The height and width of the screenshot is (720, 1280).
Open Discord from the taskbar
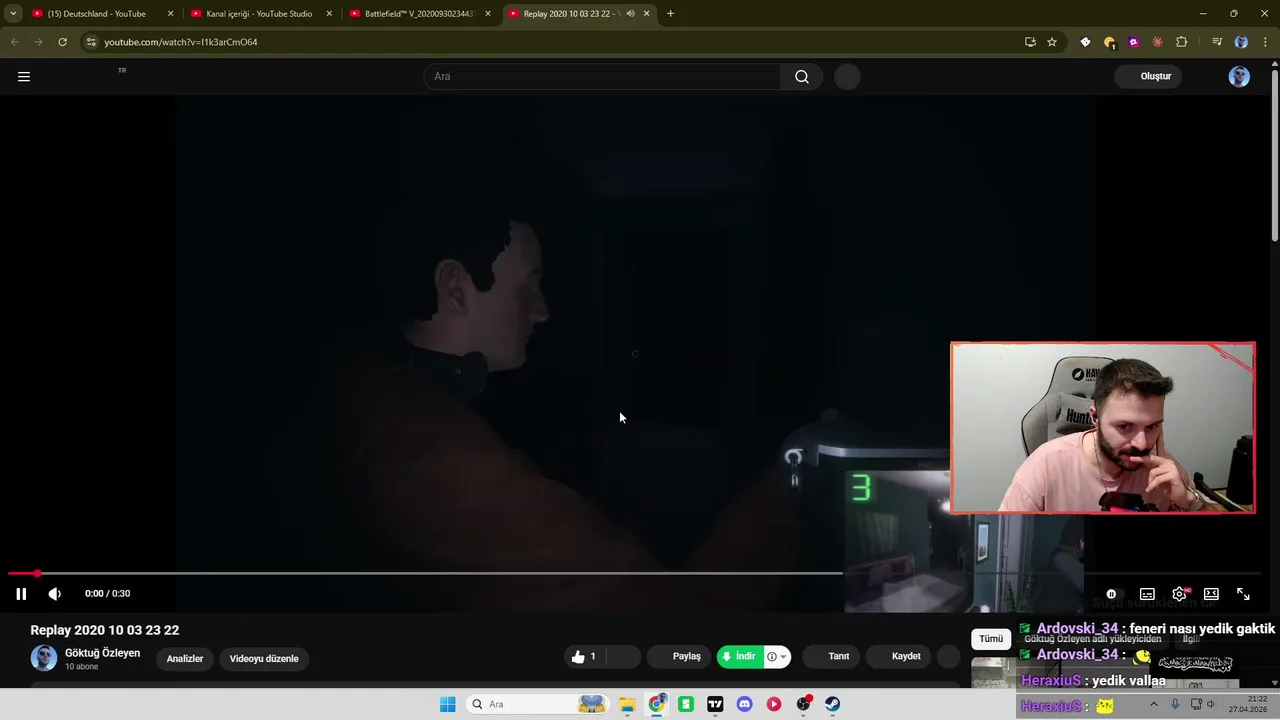(x=744, y=704)
